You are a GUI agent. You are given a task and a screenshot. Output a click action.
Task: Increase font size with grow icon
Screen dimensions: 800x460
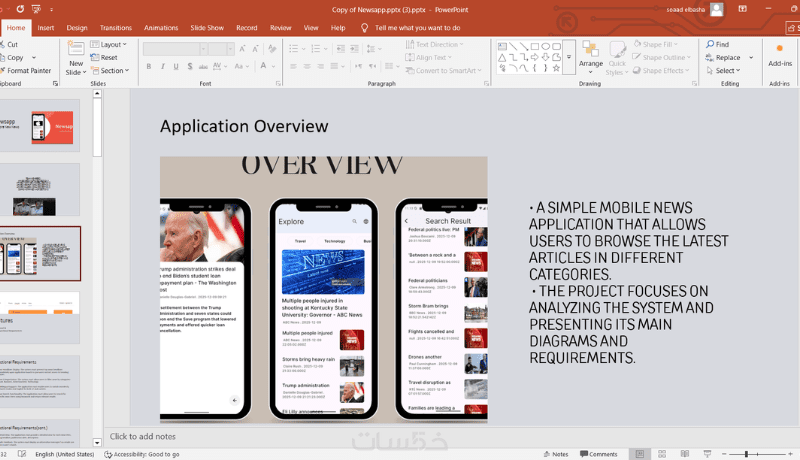(x=242, y=49)
